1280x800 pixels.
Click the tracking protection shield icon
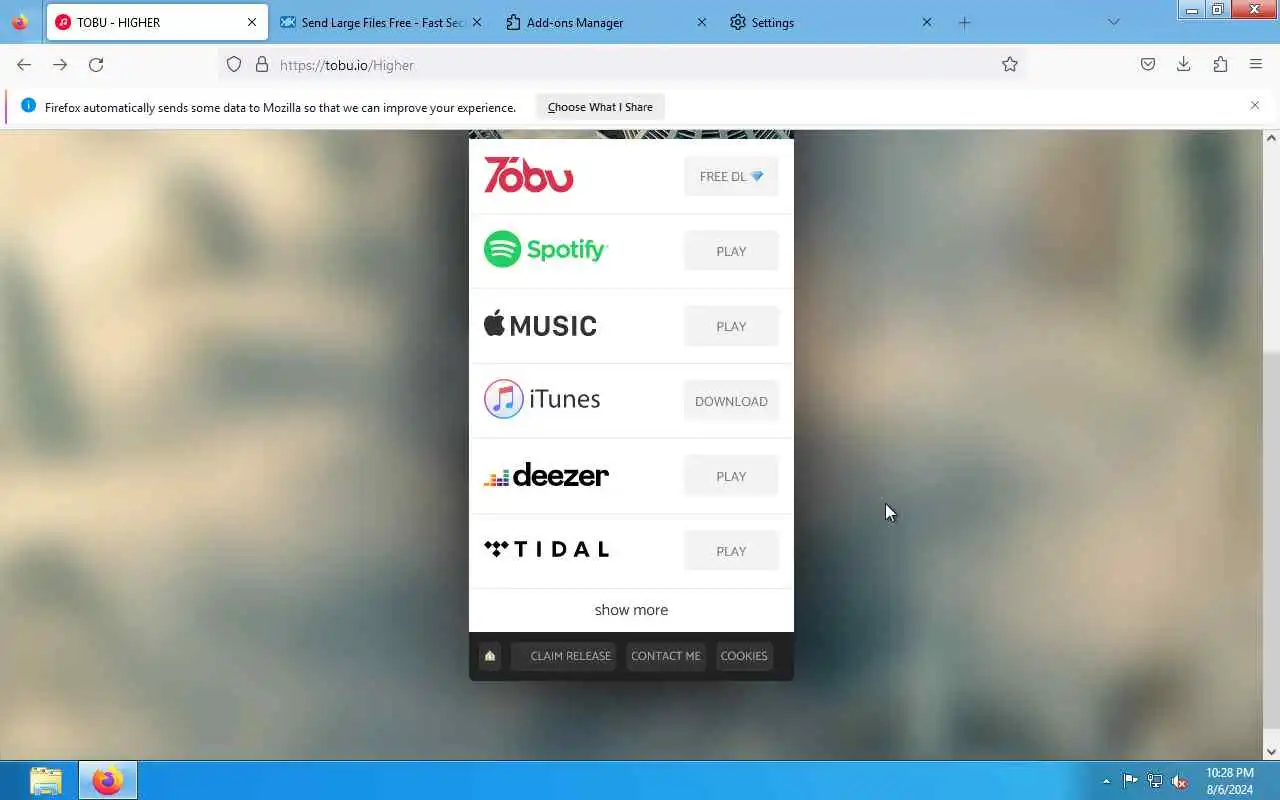point(234,65)
